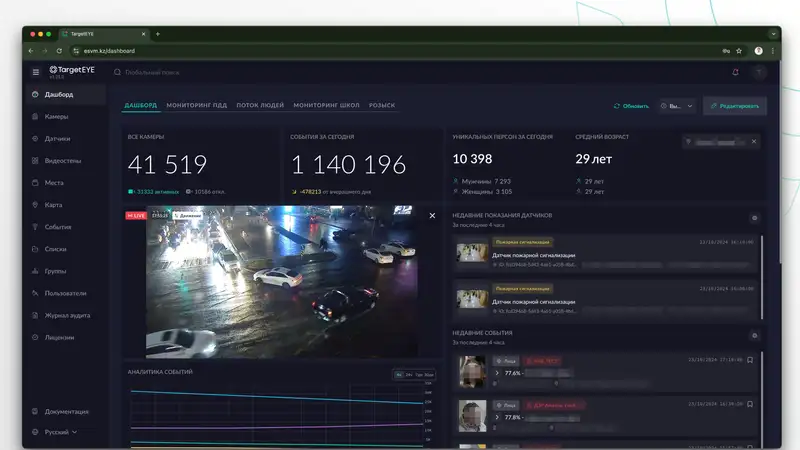
Task: Click the notification bell icon
Action: tap(736, 72)
